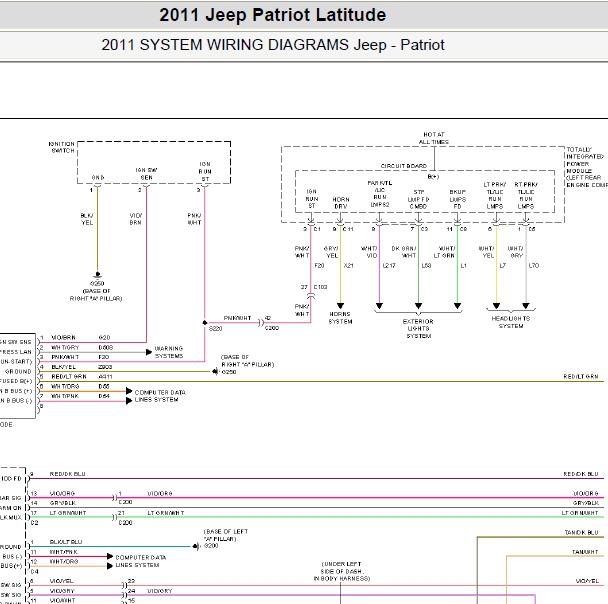Click circuit code 'L53'
This screenshot has height=604, width=608.
point(427,266)
